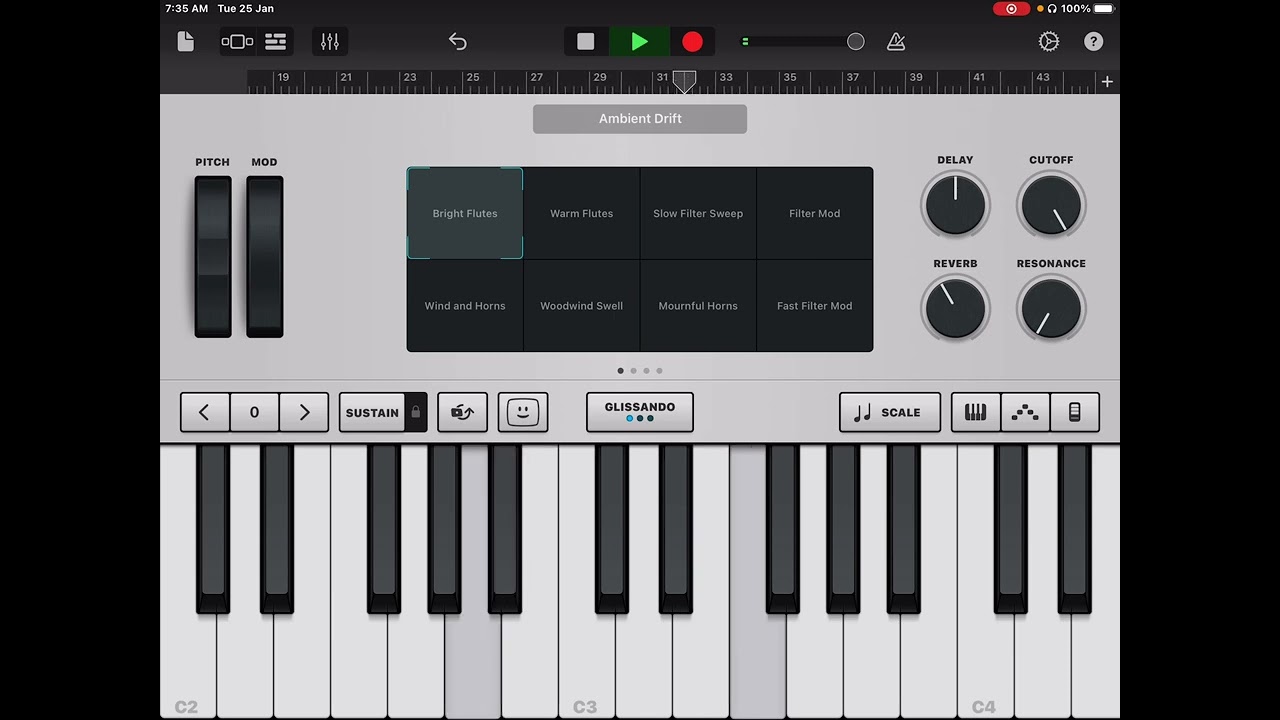The image size is (1280, 720).
Task: Click the octave value 0 display
Action: pos(254,412)
